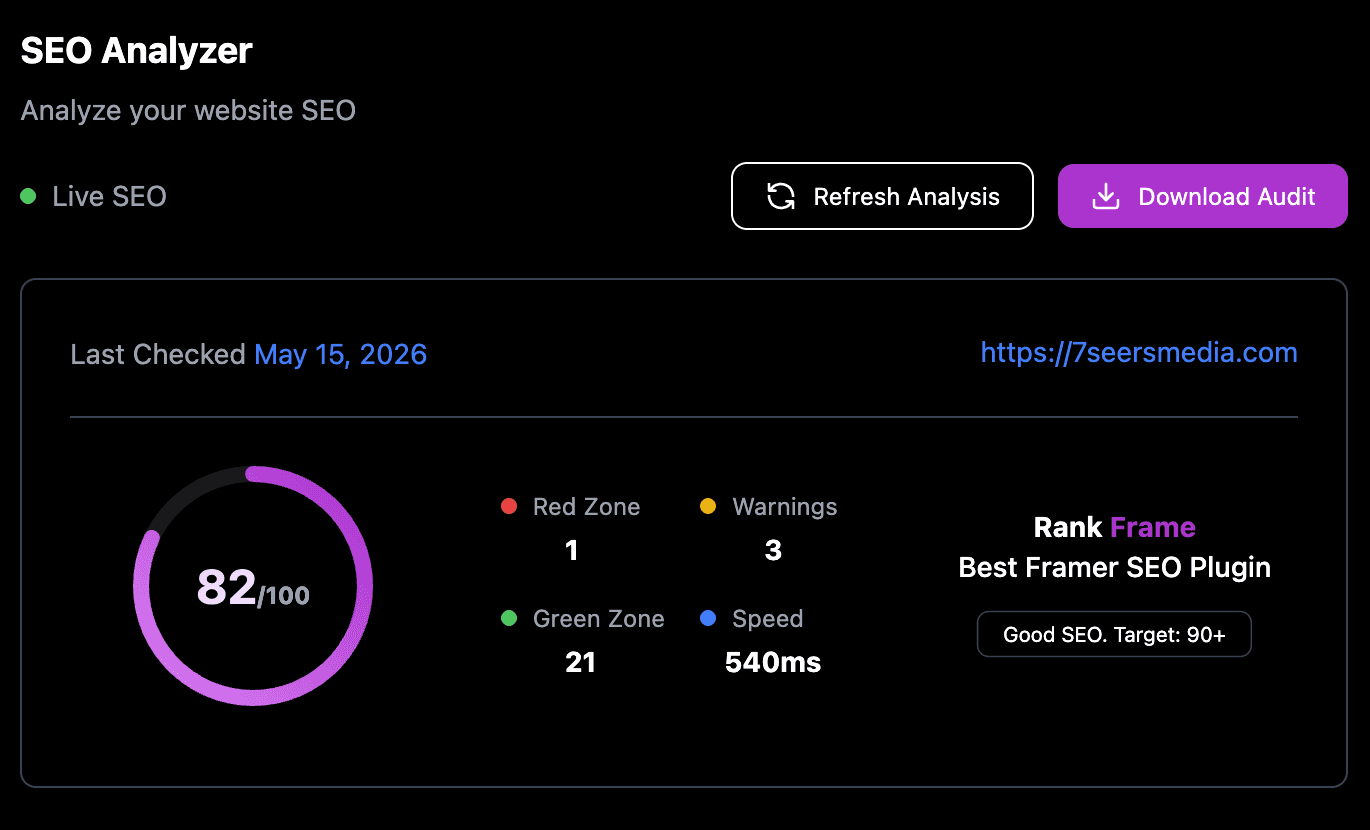Click the Last Checked label
Viewport: 1370px width, 830px height.
coord(158,354)
